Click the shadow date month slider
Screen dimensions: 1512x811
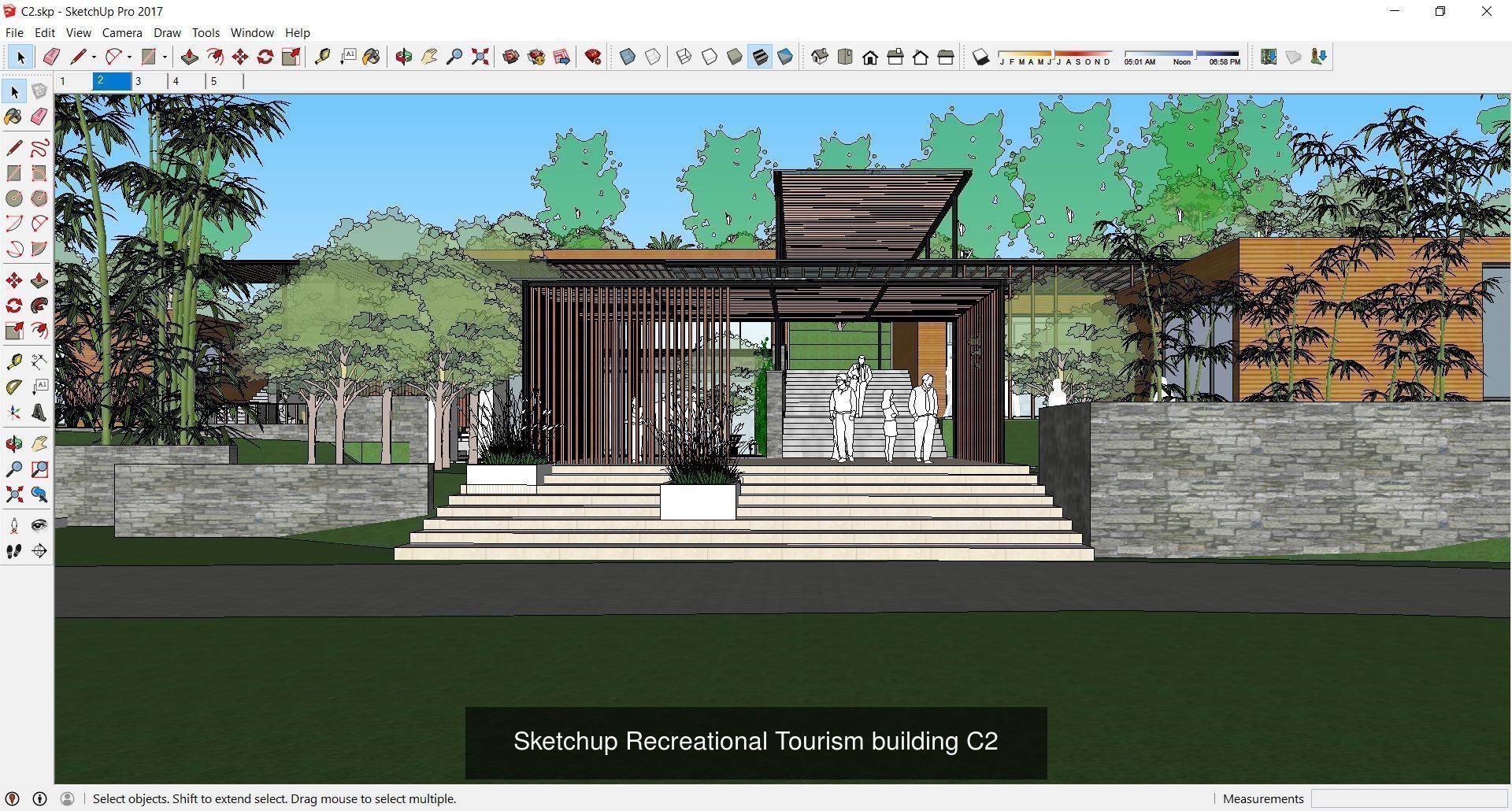[1055, 54]
